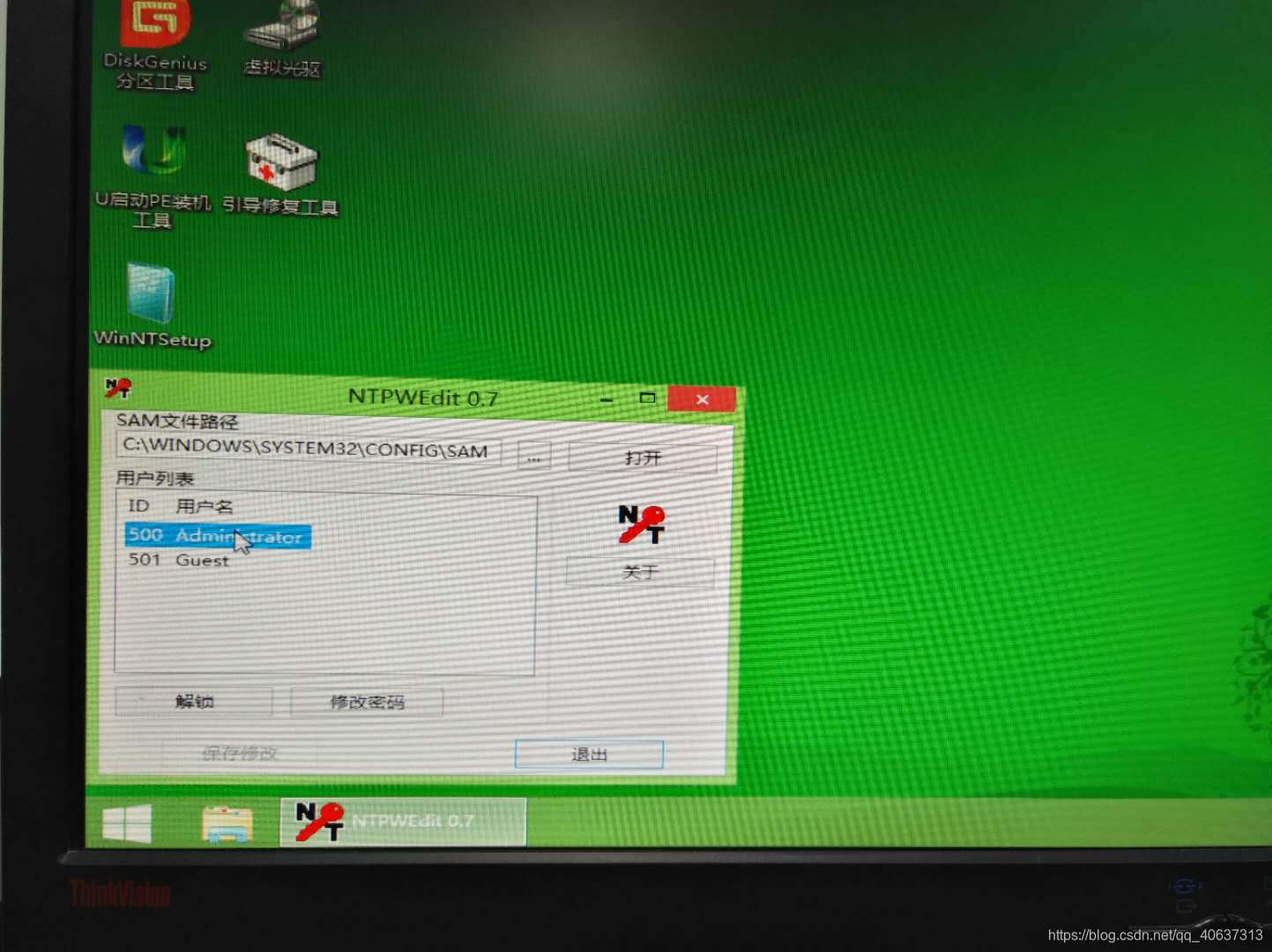Select the 501 Guest user row
Viewport: 1272px width, 952px height.
click(x=179, y=560)
